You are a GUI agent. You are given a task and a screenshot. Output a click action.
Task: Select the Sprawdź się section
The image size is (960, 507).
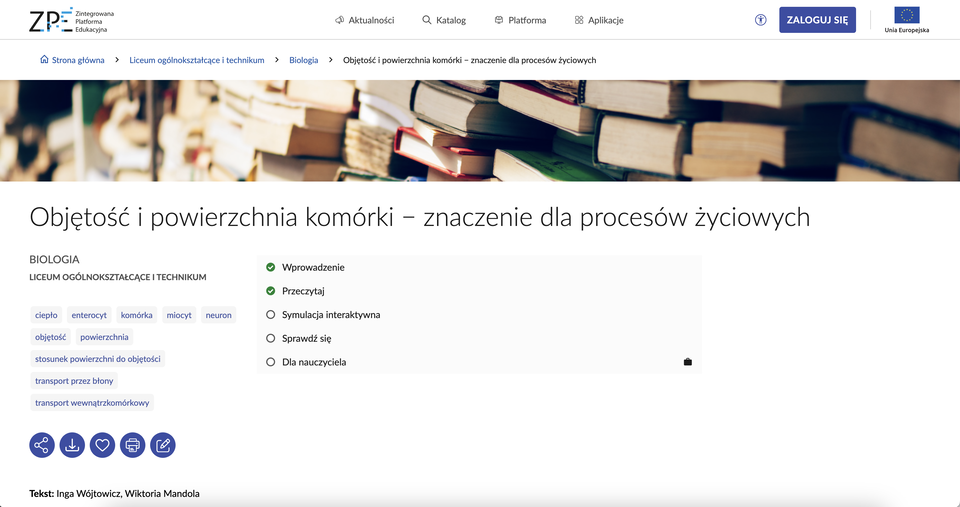click(x=306, y=338)
